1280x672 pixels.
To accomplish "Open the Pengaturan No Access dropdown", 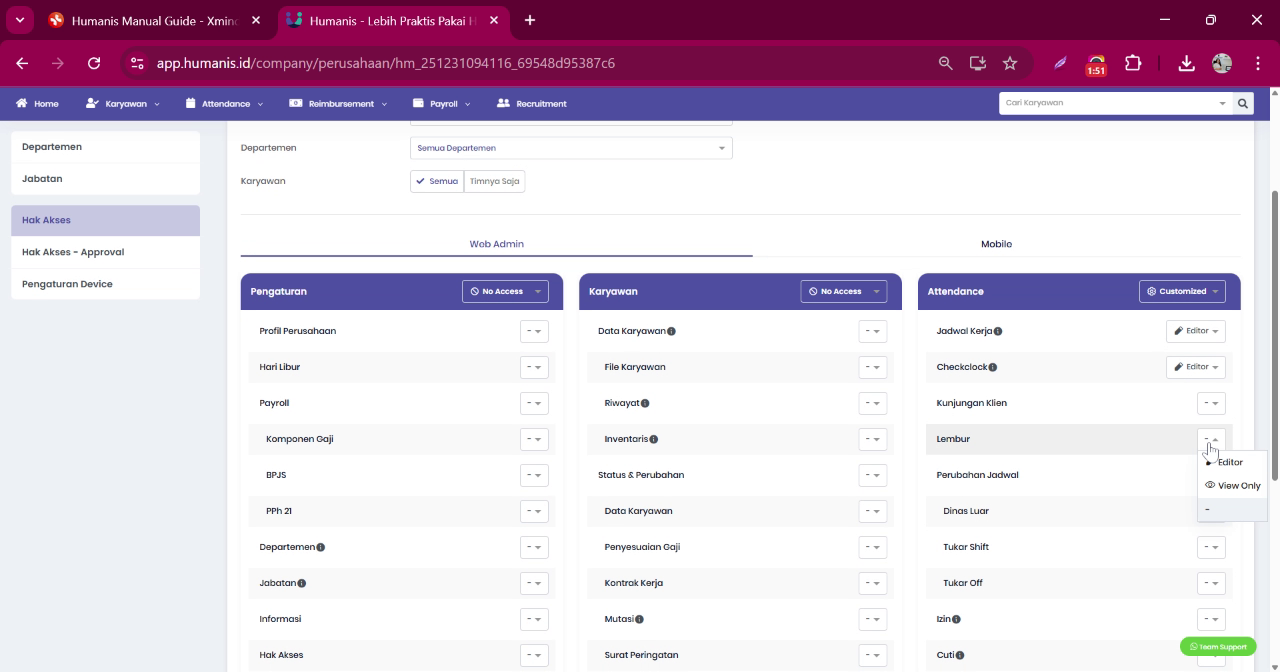I will pos(505,291).
